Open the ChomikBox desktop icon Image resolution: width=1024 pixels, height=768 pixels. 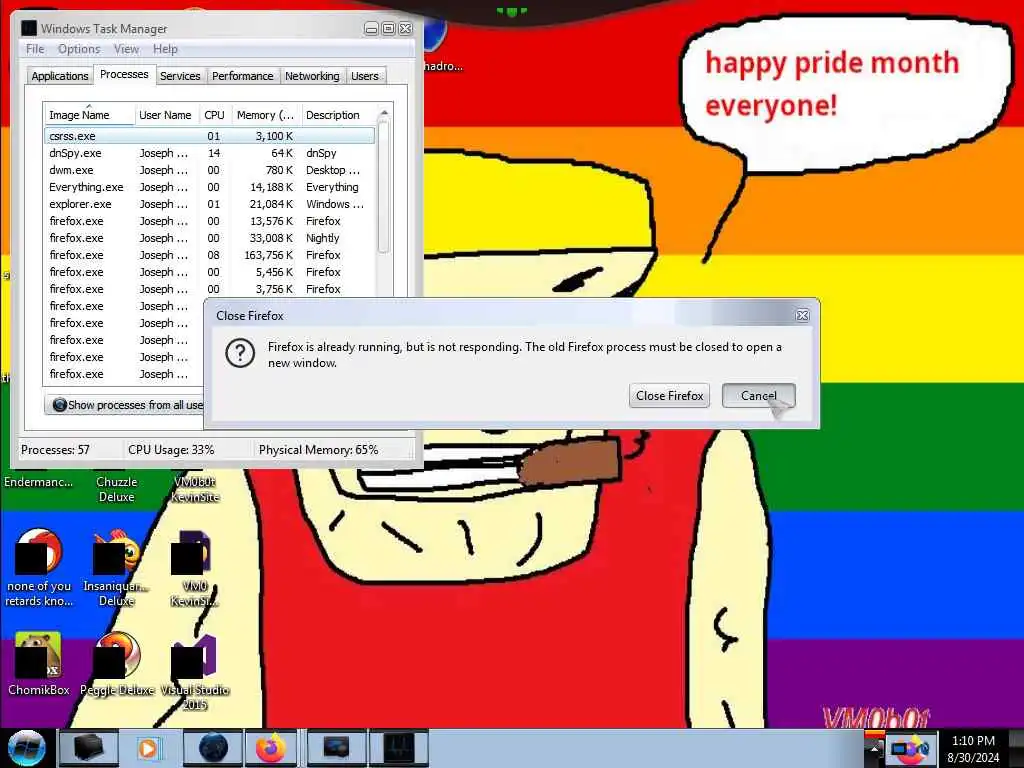pos(39,663)
